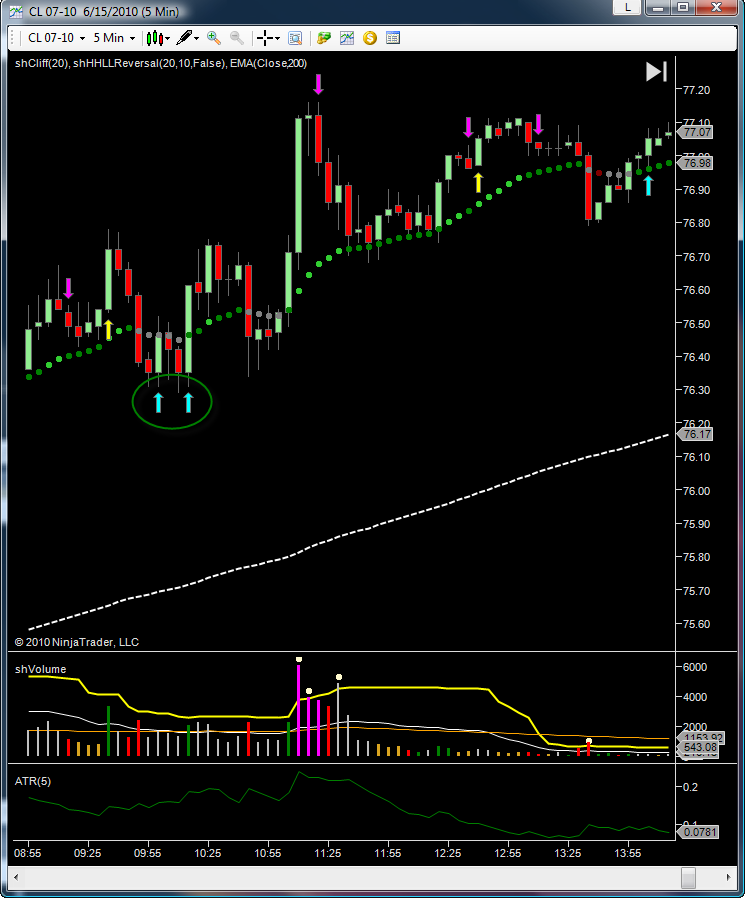Click the indicator label shCliff(20), shHHLLReversal, EMA

161,63
